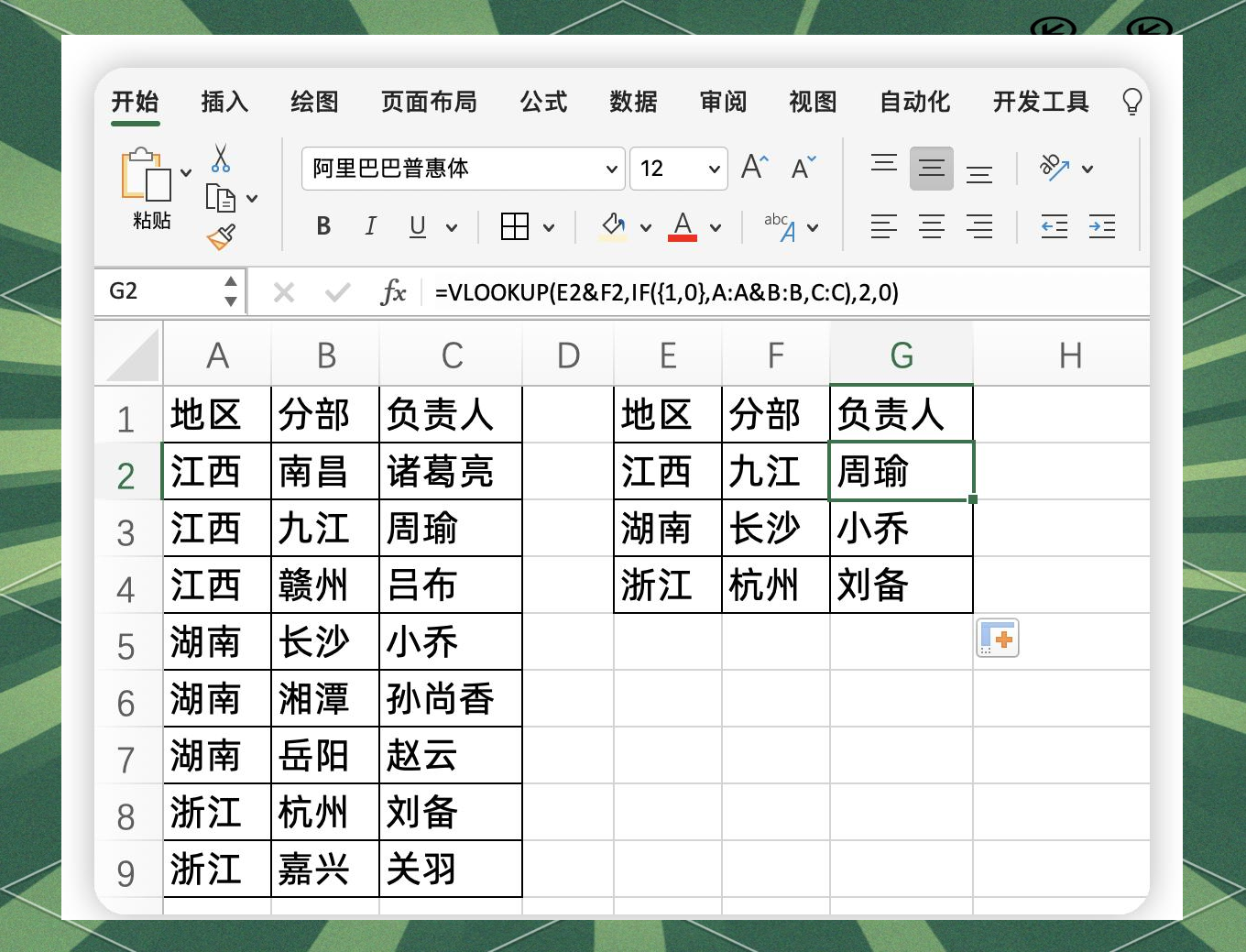Viewport: 1246px width, 952px height.
Task: Open the 插入 ribbon tab
Action: click(225, 102)
